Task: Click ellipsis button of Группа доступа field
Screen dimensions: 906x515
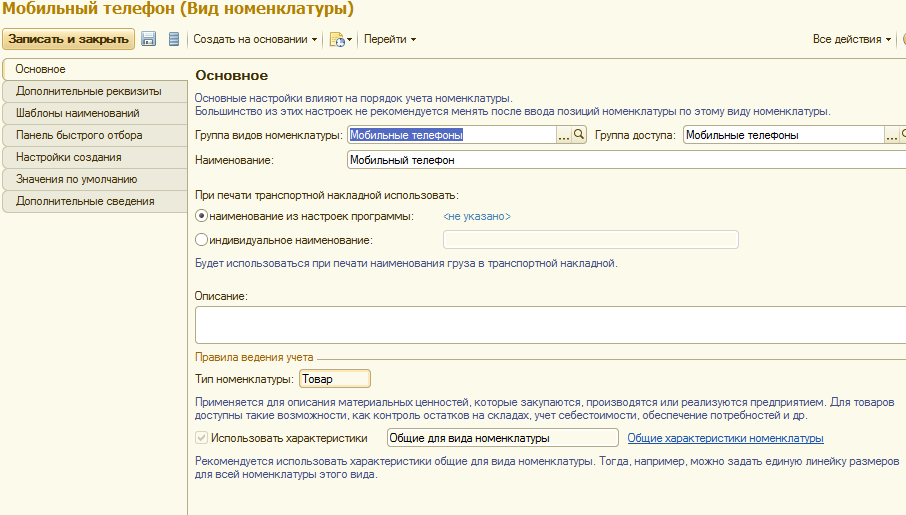Action: tap(891, 135)
